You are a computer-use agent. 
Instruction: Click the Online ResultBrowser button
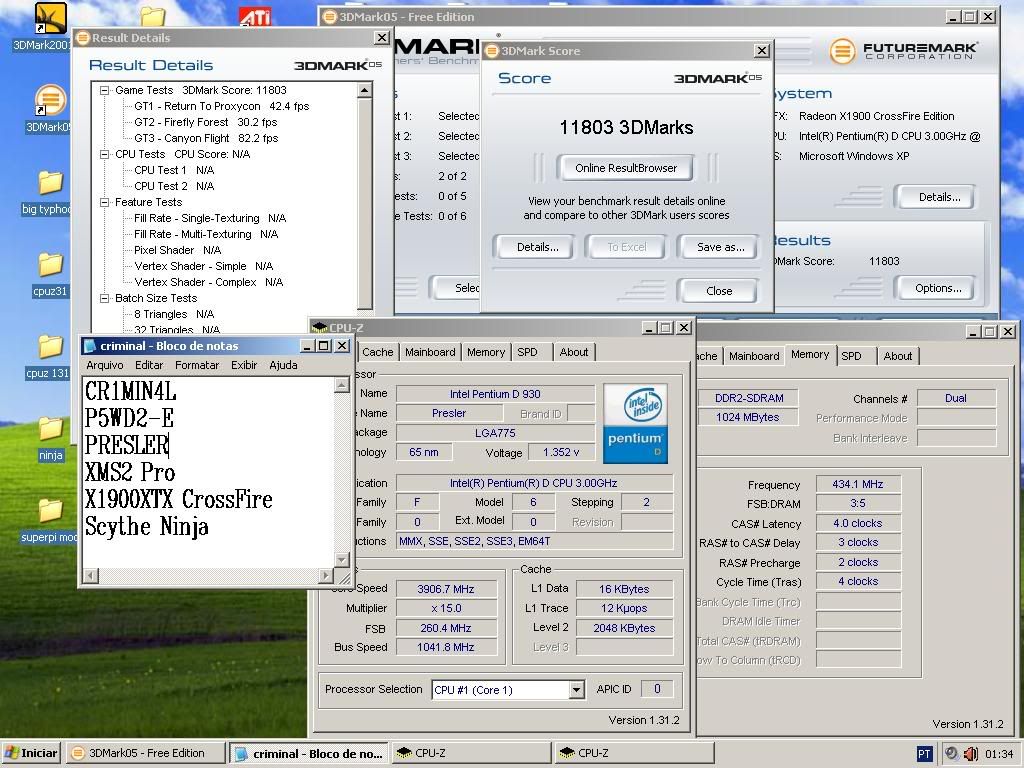626,168
